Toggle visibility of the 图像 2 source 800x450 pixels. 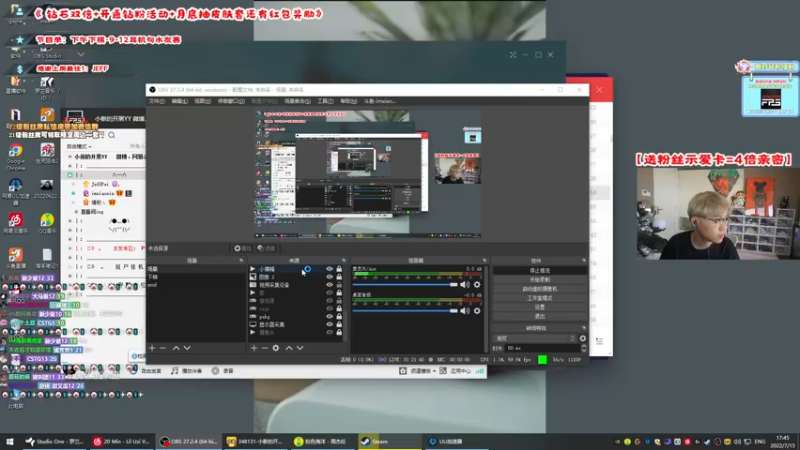click(330, 277)
